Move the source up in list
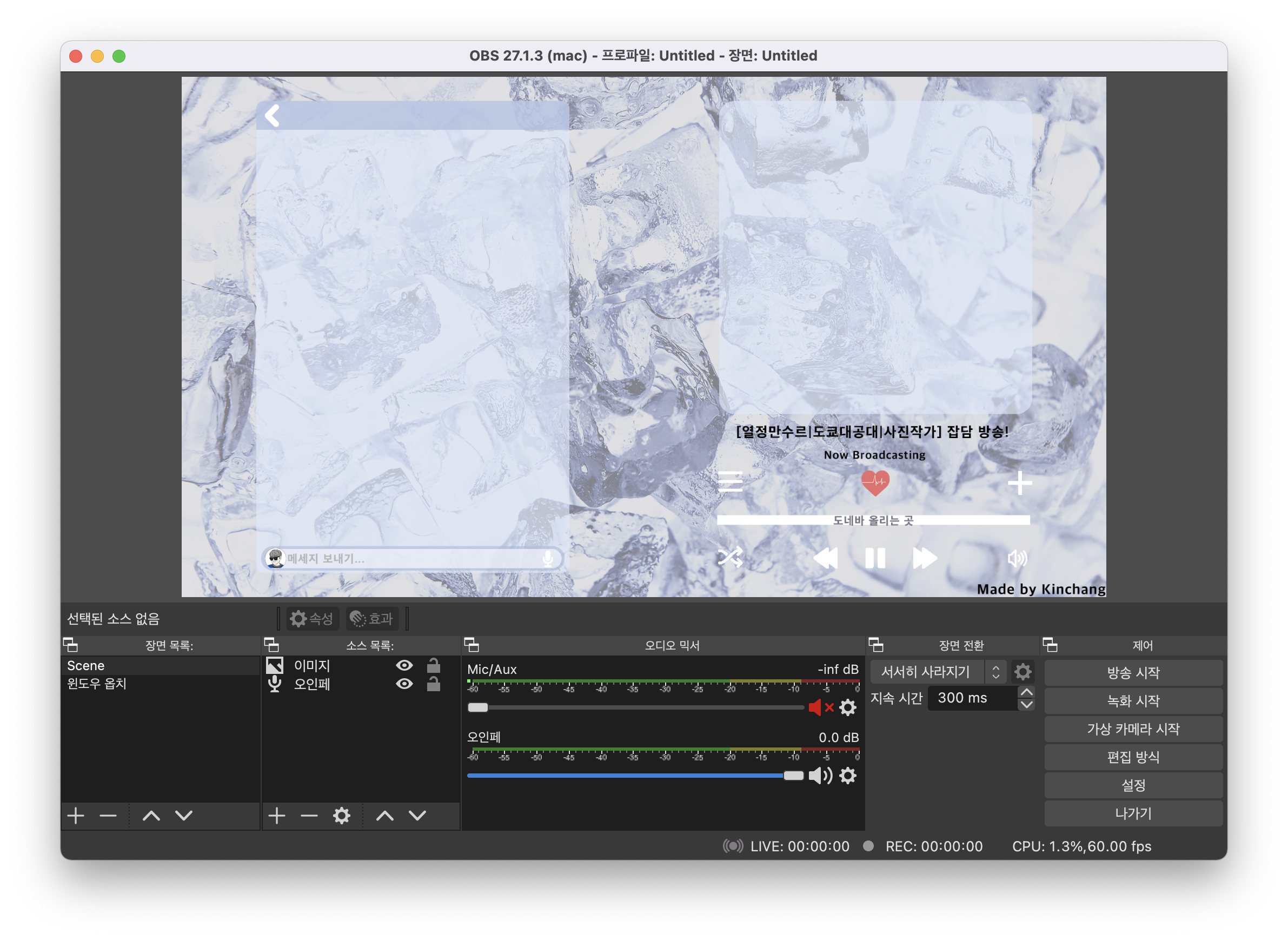 384,816
